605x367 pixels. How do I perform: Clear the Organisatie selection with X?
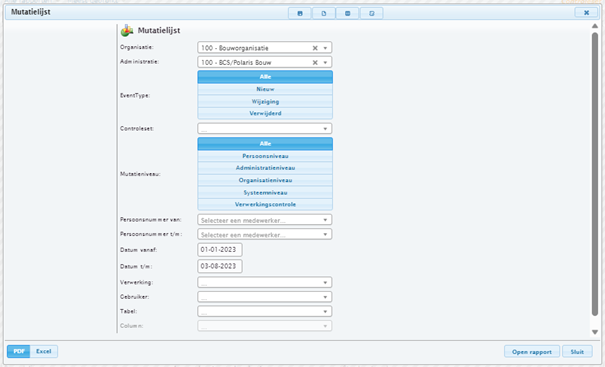pyautogui.click(x=315, y=48)
